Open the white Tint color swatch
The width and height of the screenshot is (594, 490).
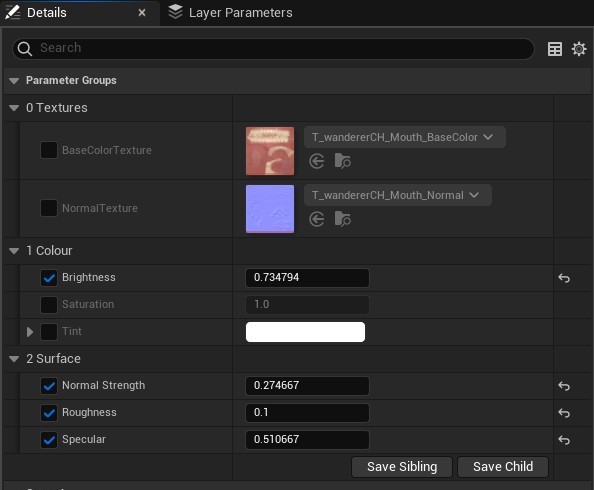click(x=305, y=332)
